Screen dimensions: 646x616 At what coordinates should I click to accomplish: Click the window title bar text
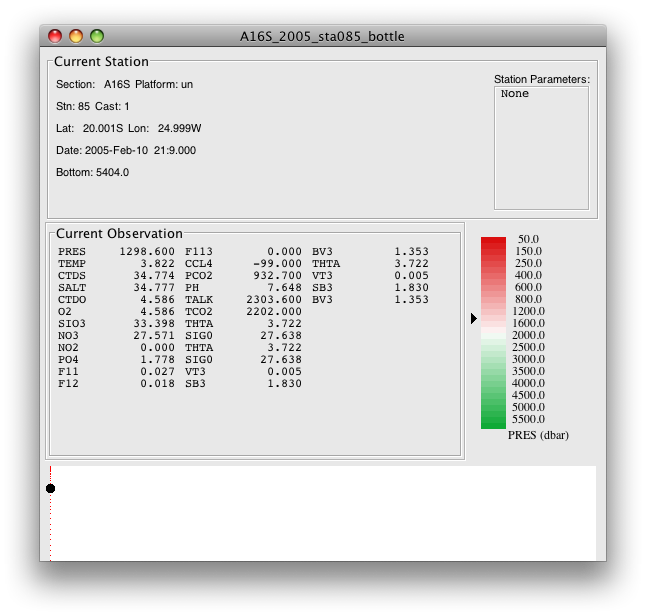point(322,36)
